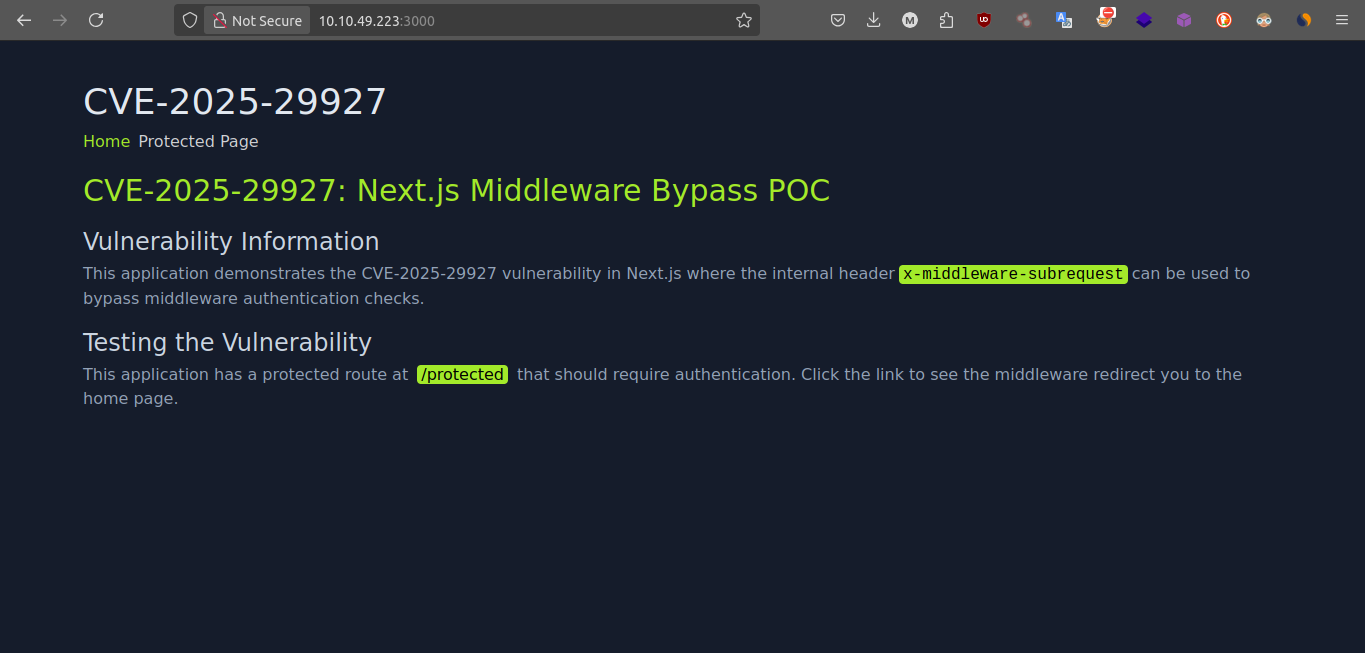
Task: Click the Home navigation link
Action: coord(106,141)
